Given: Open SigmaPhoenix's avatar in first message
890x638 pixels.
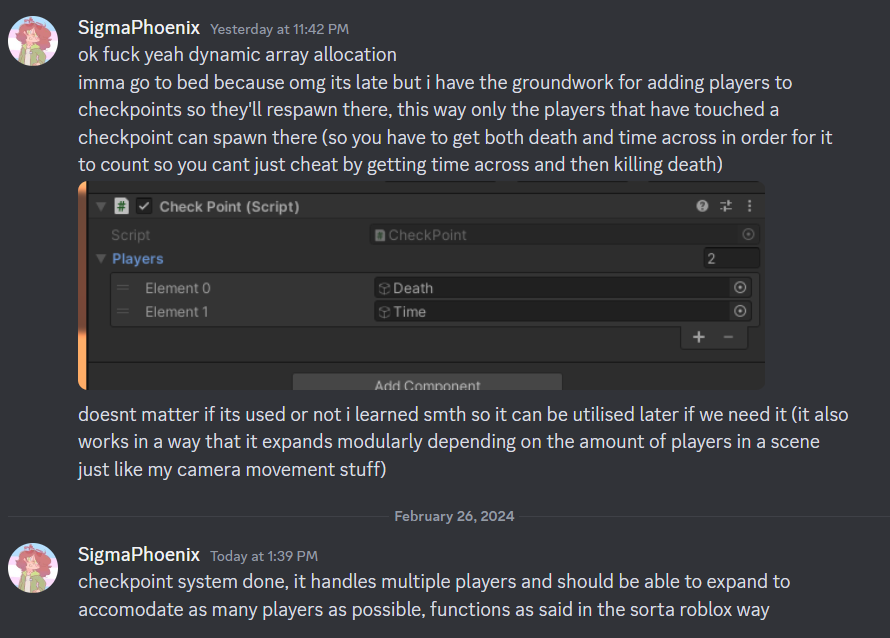Looking at the screenshot, I should (x=33, y=41).
